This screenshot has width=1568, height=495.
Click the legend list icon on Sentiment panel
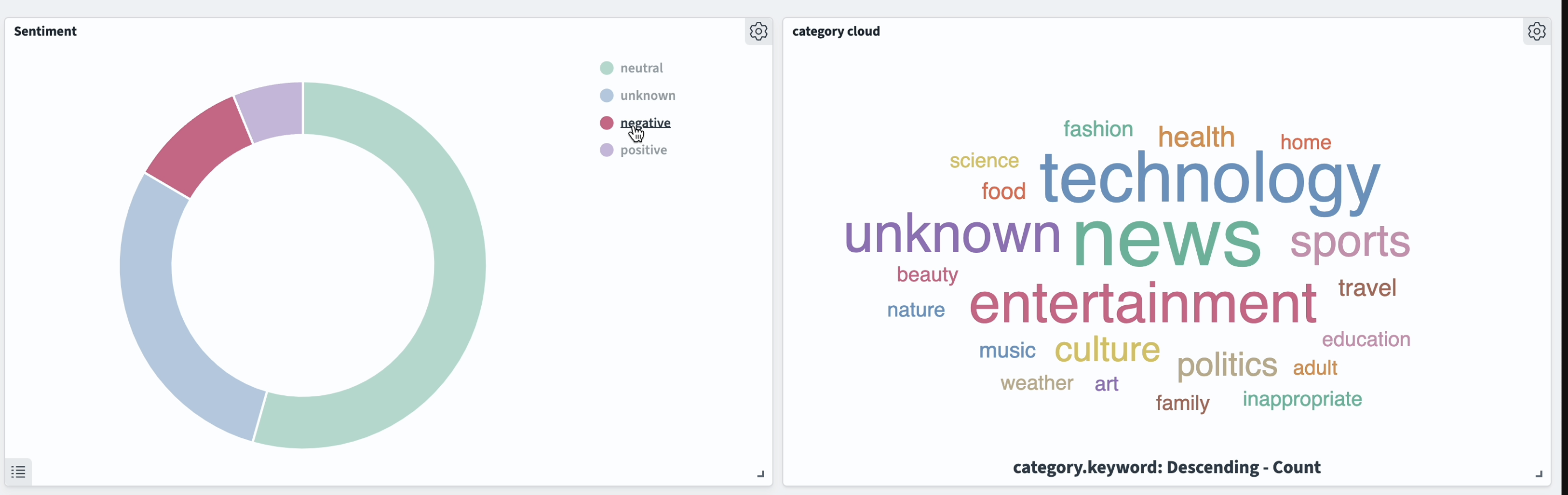pos(18,471)
